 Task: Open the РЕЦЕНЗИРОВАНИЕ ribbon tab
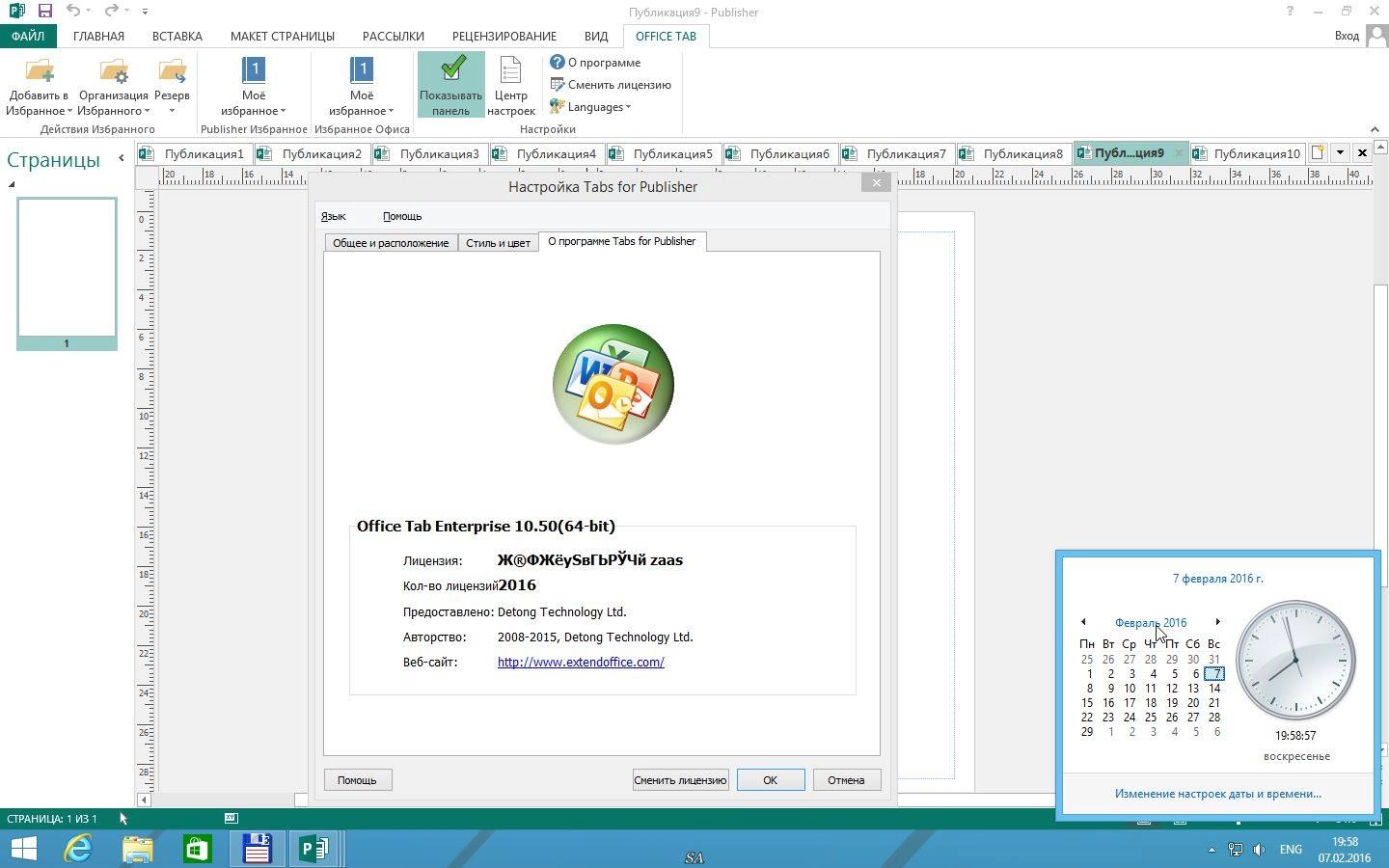(504, 36)
